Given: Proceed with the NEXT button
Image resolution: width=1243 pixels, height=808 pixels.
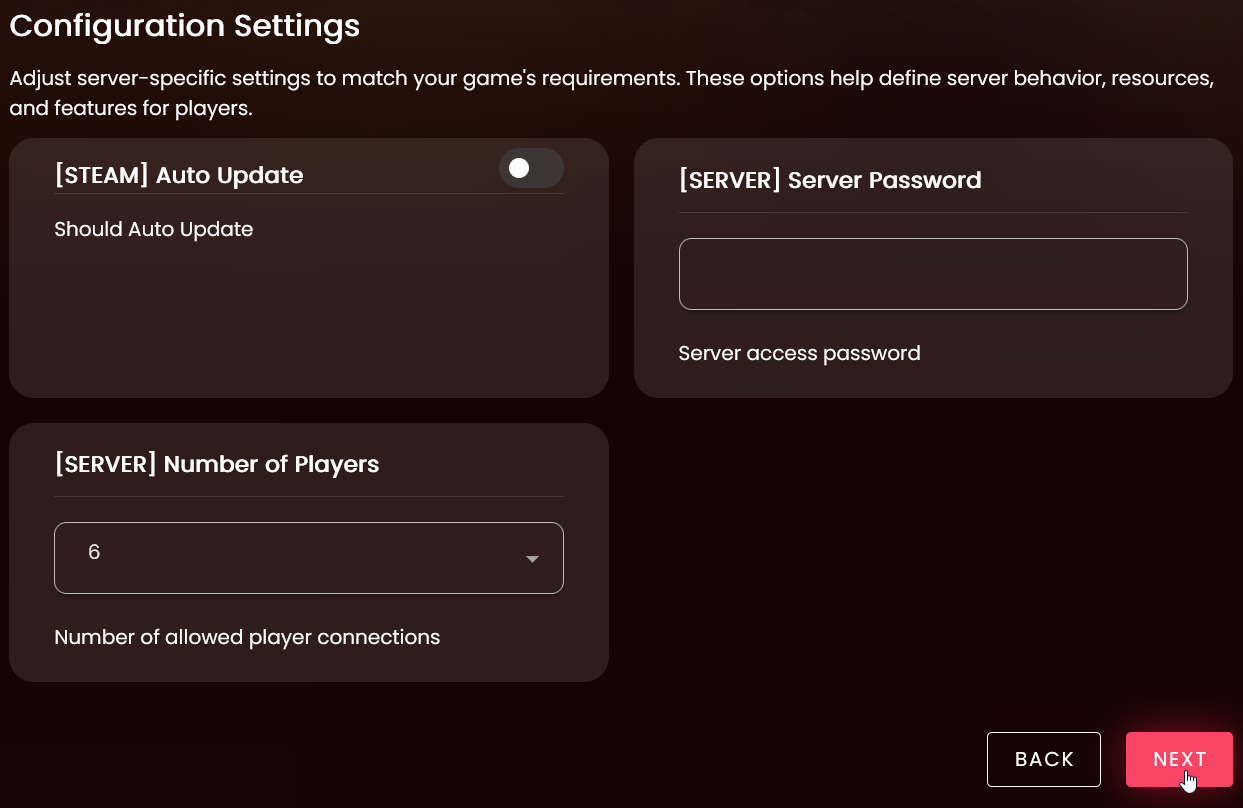Looking at the screenshot, I should pyautogui.click(x=1179, y=760).
